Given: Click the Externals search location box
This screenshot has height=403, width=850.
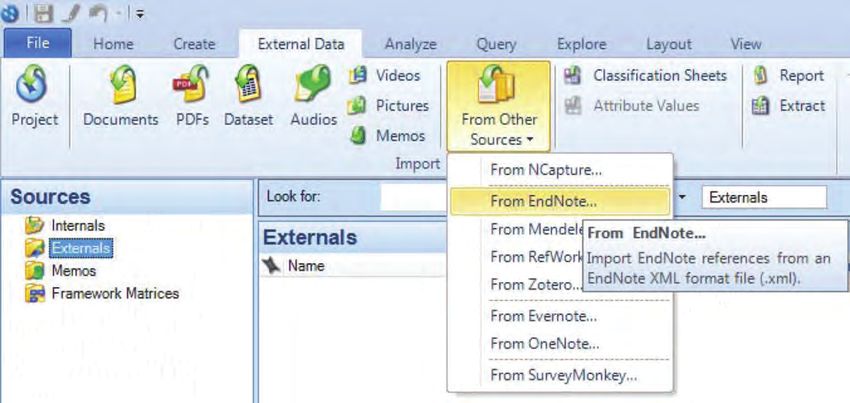Looking at the screenshot, I should (764, 197).
